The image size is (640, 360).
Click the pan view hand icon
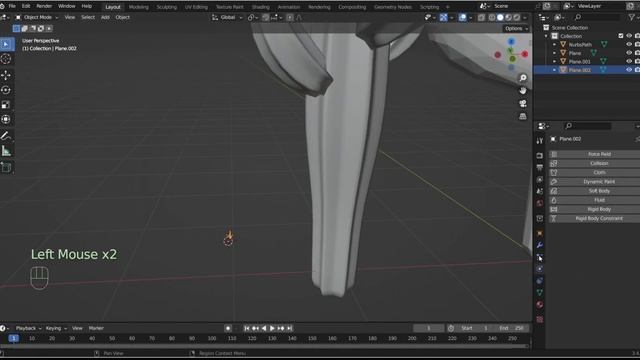click(x=522, y=91)
